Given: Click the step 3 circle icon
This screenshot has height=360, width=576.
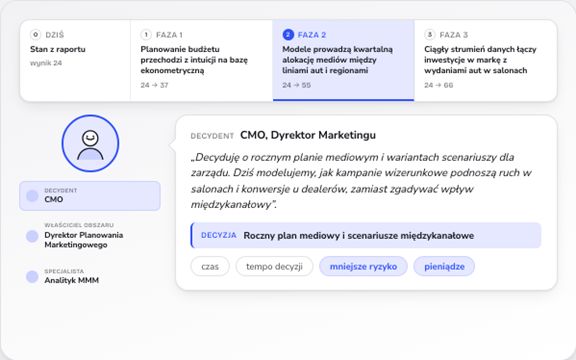Looking at the screenshot, I should point(429,35).
